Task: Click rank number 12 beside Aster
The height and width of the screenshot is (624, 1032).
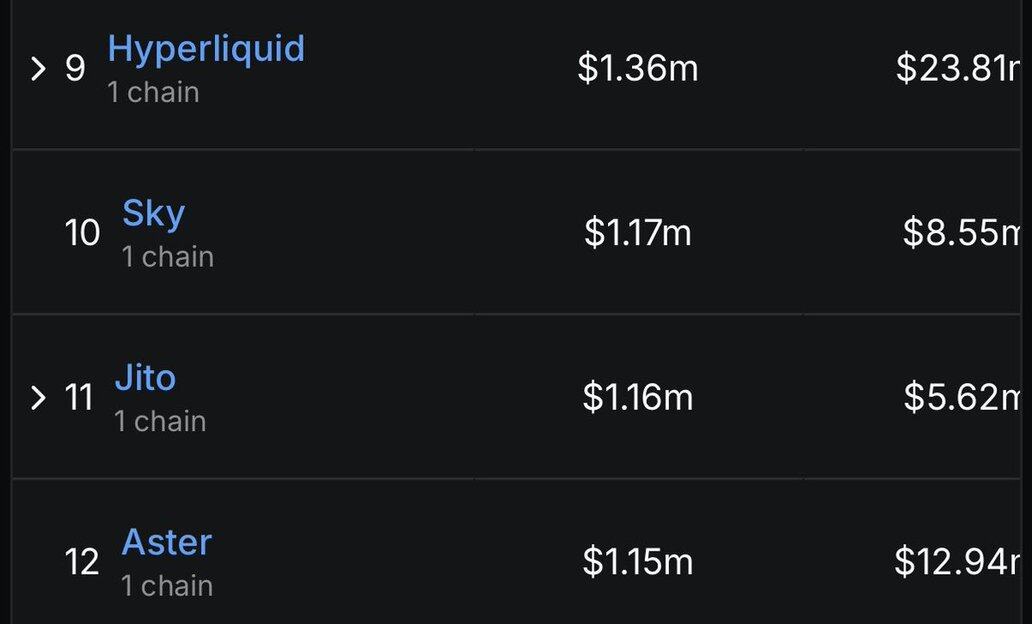Action: [x=82, y=563]
